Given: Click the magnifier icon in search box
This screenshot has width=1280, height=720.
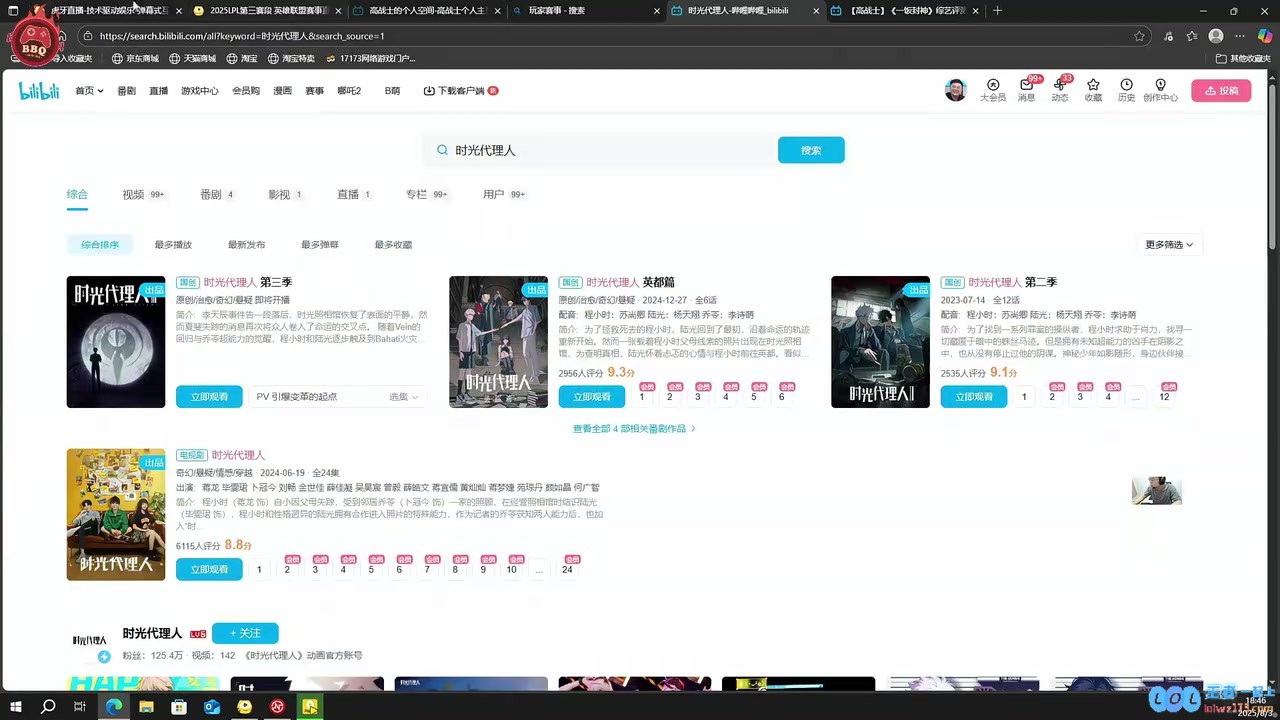Looking at the screenshot, I should (442, 150).
